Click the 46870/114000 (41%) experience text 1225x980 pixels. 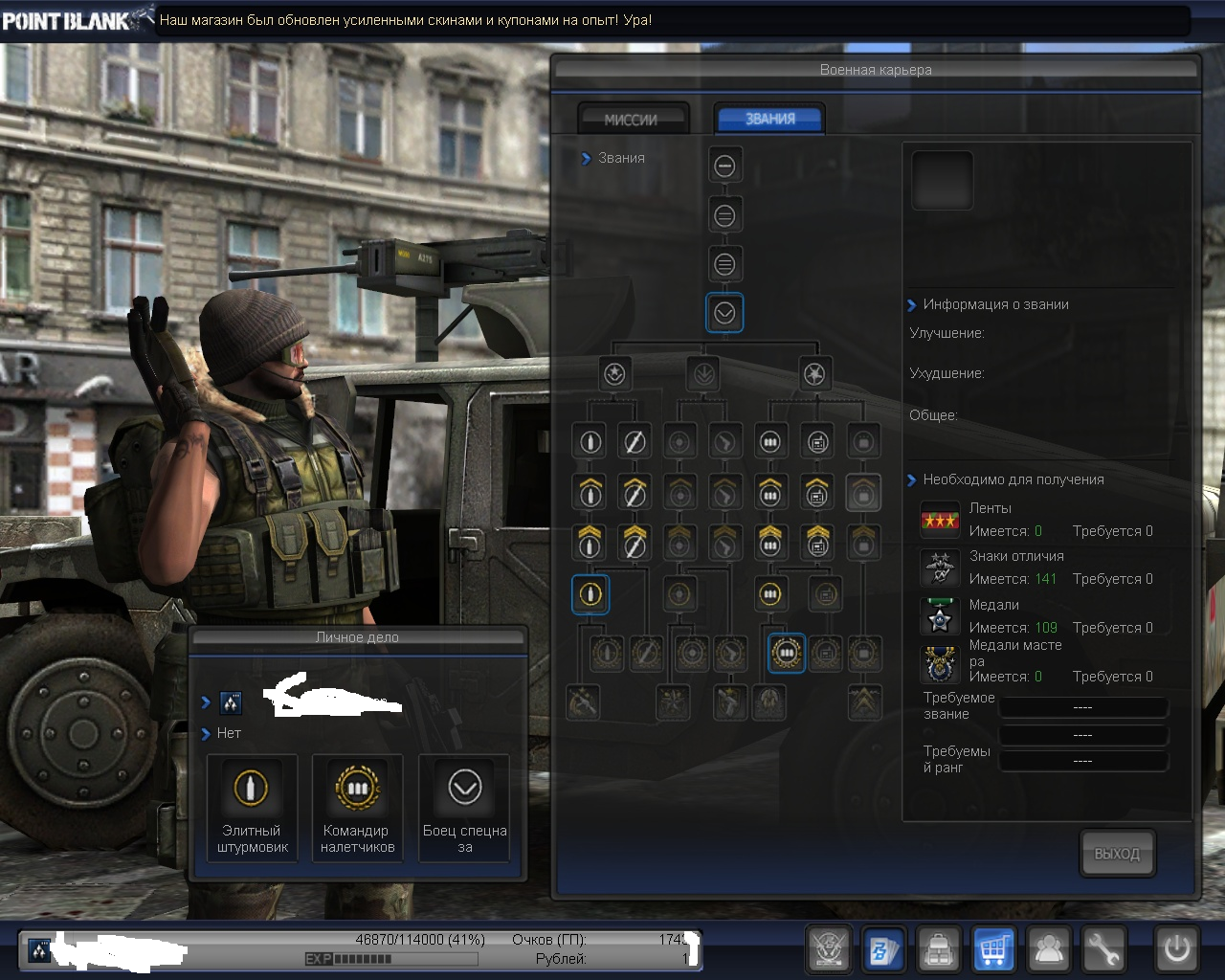click(420, 940)
